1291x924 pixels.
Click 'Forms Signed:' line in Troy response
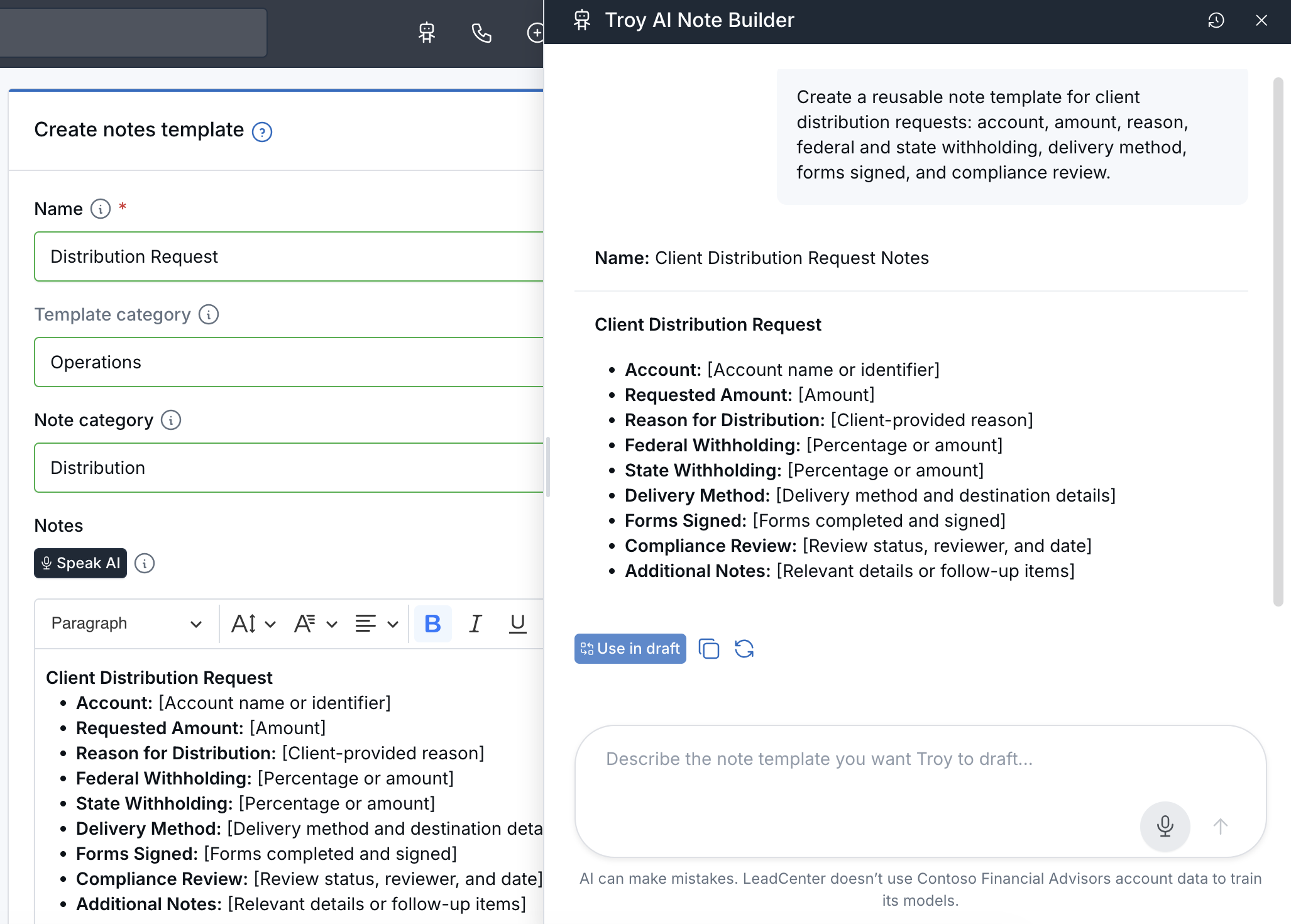[815, 520]
